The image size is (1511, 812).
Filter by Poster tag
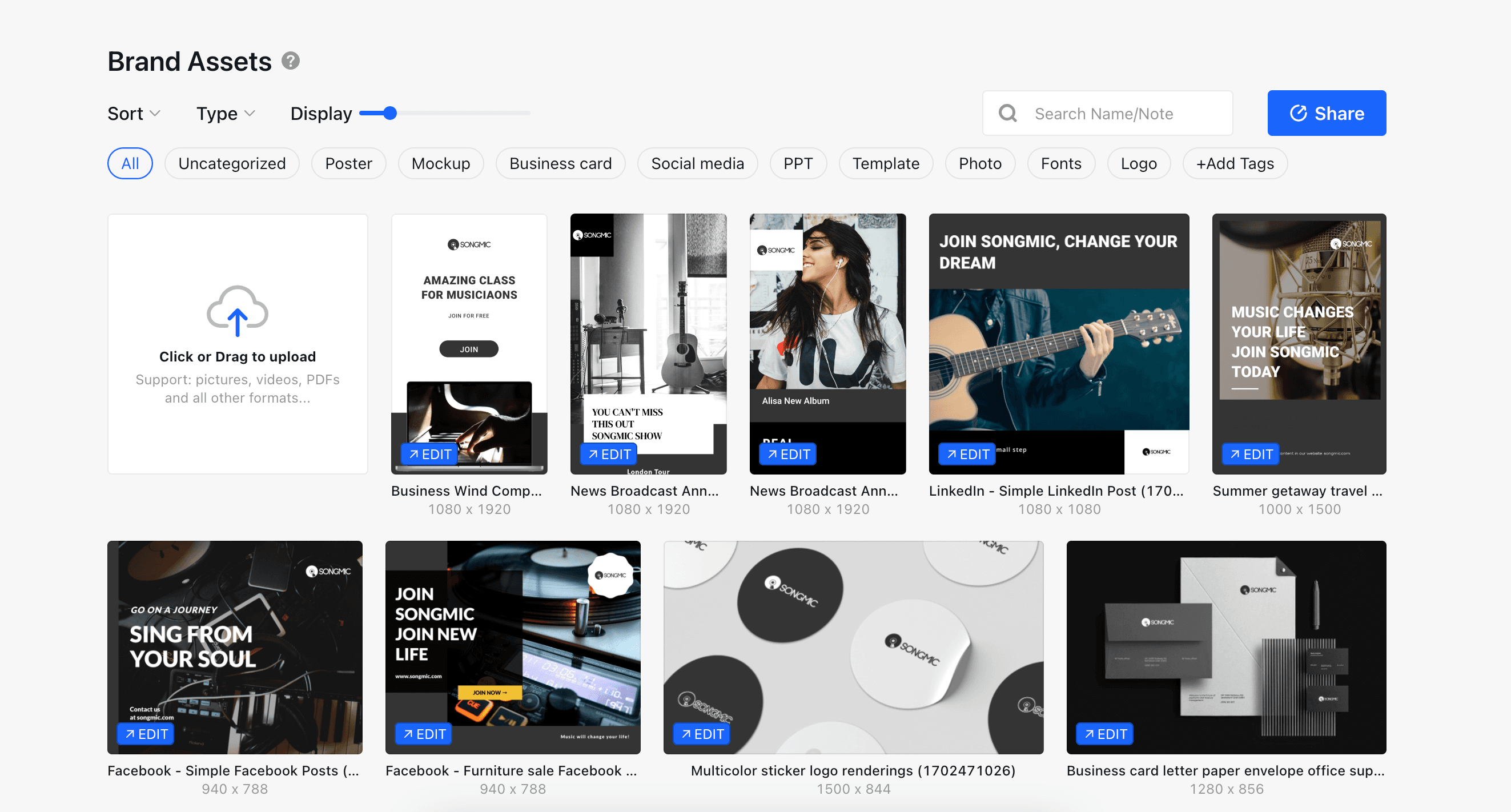click(348, 163)
